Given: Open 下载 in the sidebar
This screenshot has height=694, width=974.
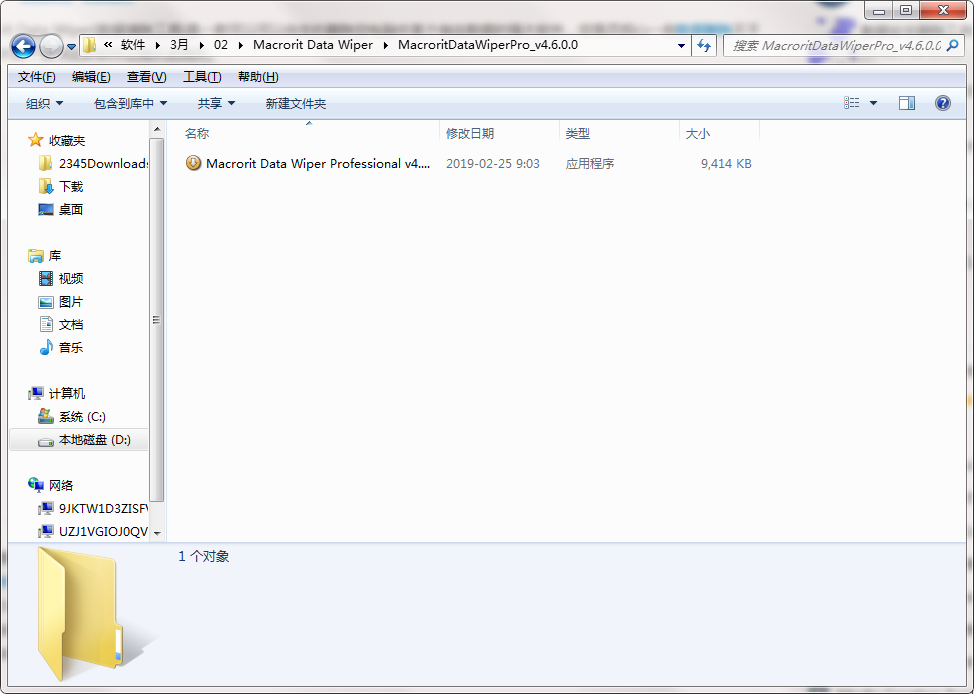Looking at the screenshot, I should [71, 187].
